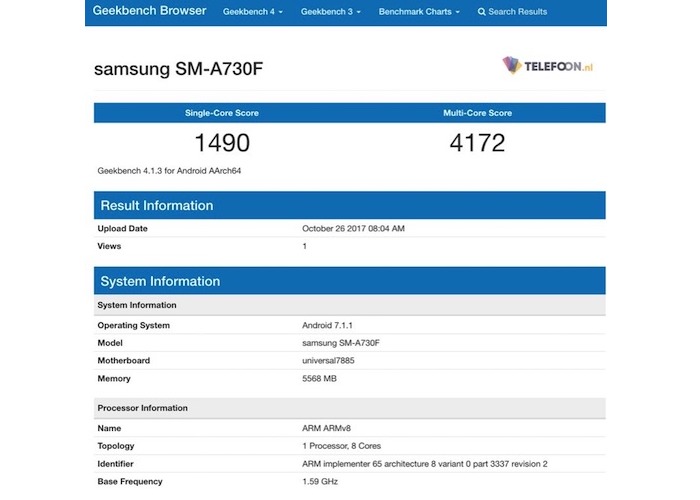Click the single-core score value 1490
Screen dimensions: 700x500
pyautogui.click(x=221, y=143)
